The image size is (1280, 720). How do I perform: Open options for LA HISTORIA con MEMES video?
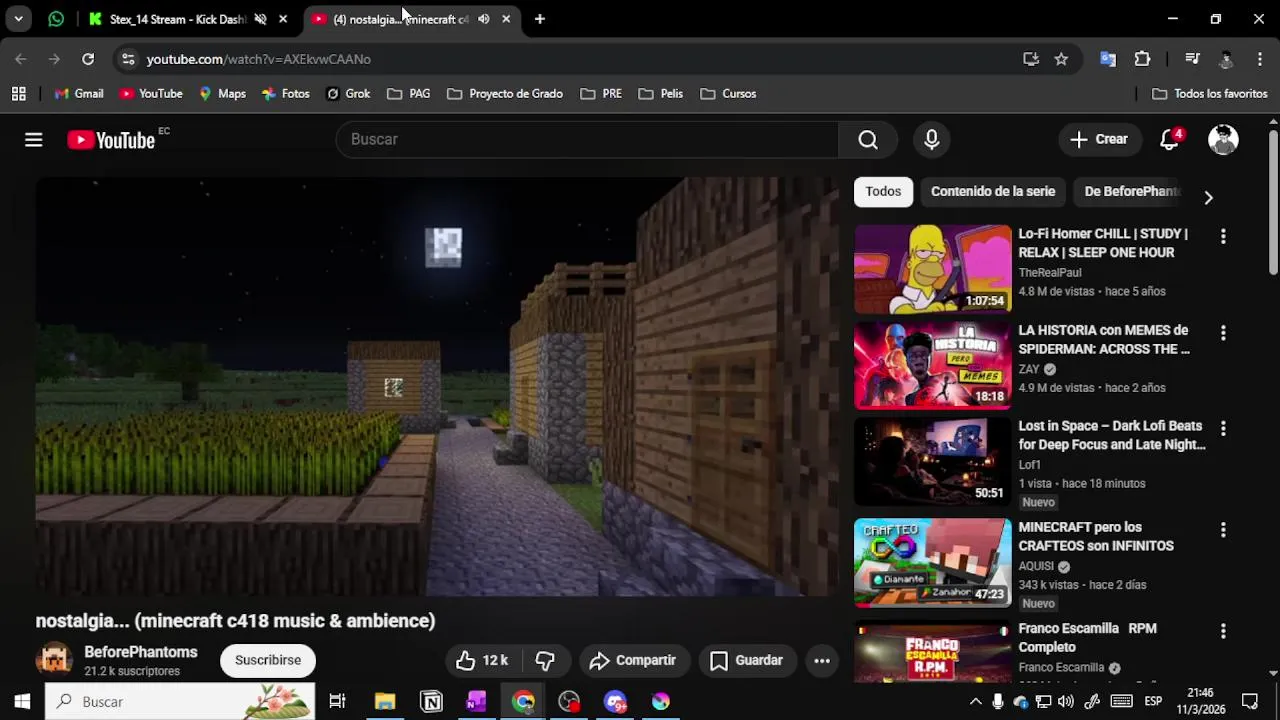[1222, 333]
